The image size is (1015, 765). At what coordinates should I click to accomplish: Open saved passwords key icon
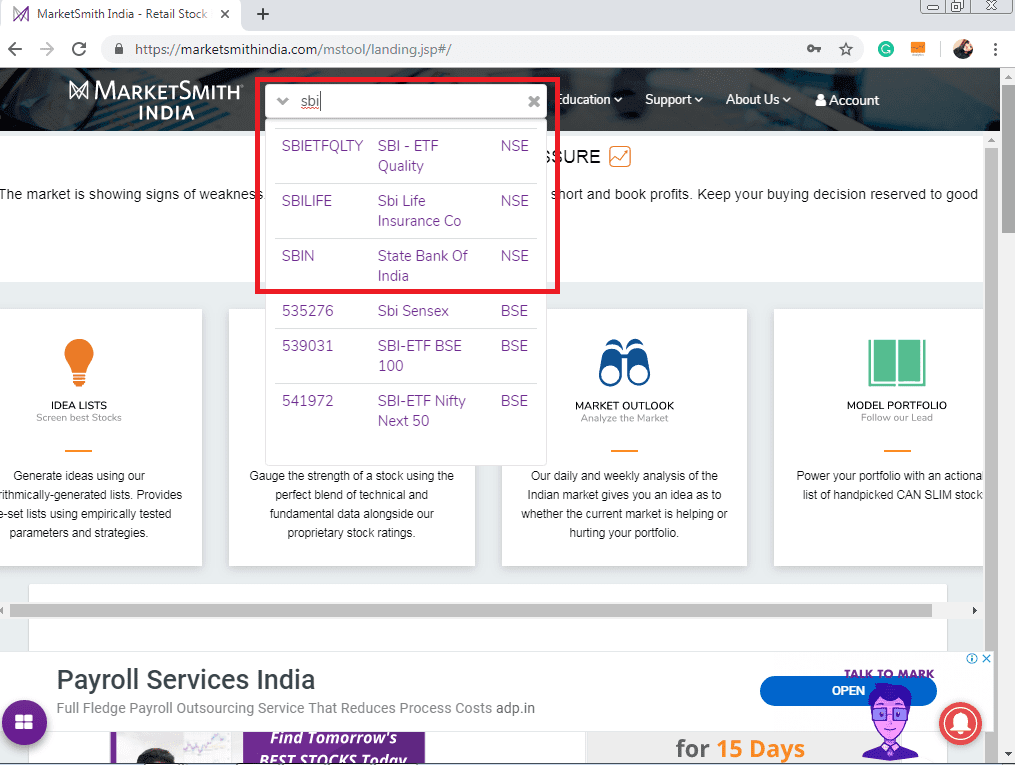pos(814,49)
